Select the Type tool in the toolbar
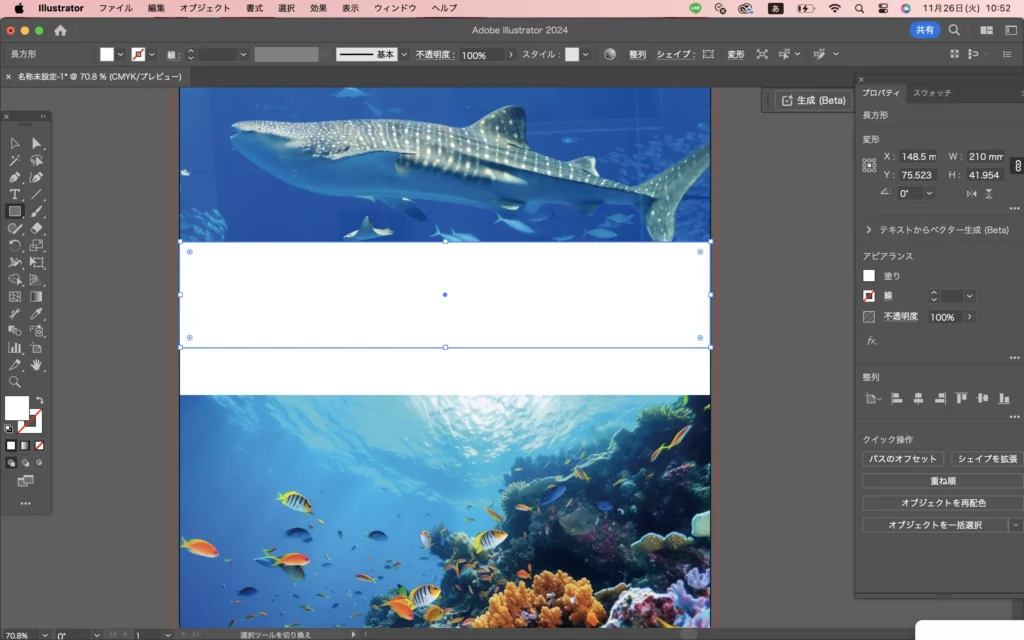Image resolution: width=1024 pixels, height=640 pixels. click(x=15, y=194)
